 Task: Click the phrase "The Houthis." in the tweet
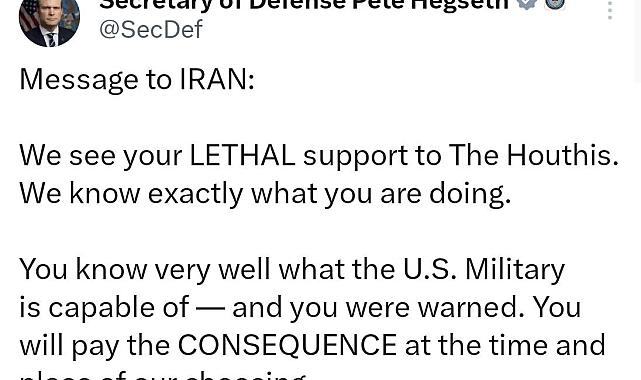(x=534, y=156)
